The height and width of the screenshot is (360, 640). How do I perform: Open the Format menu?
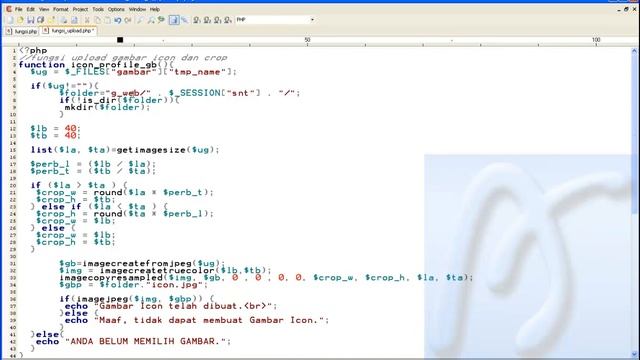(x=60, y=9)
